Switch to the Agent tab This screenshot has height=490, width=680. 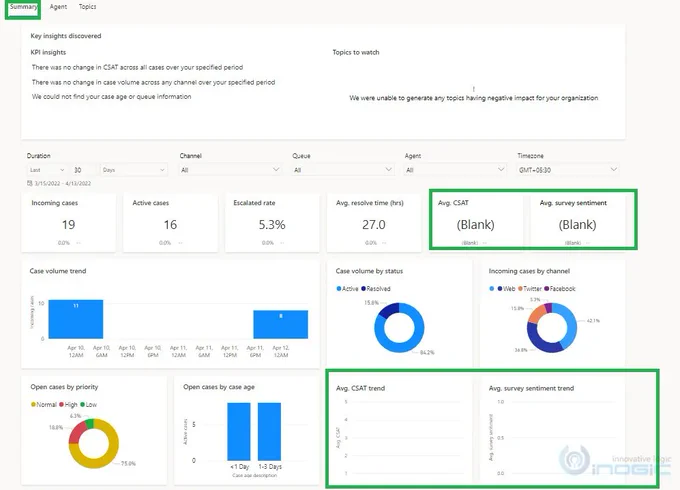coord(58,7)
